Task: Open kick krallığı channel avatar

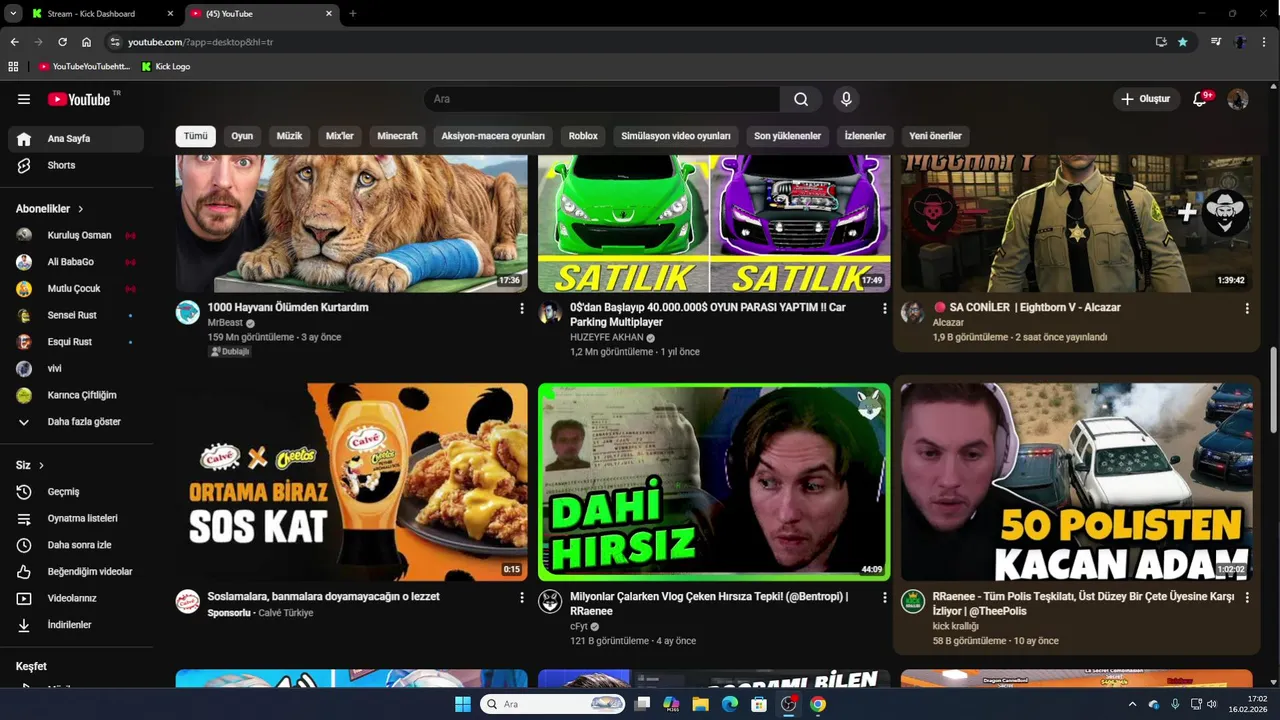Action: pyautogui.click(x=913, y=601)
